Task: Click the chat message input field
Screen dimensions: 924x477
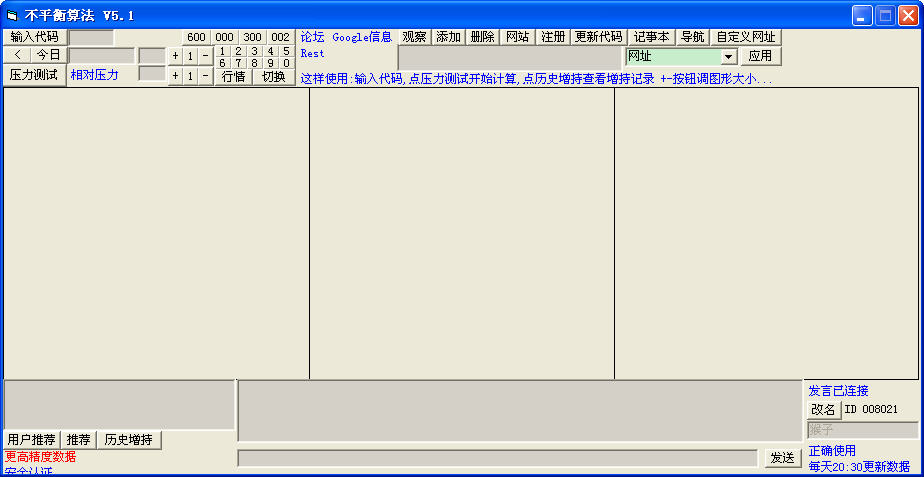Action: click(497, 458)
